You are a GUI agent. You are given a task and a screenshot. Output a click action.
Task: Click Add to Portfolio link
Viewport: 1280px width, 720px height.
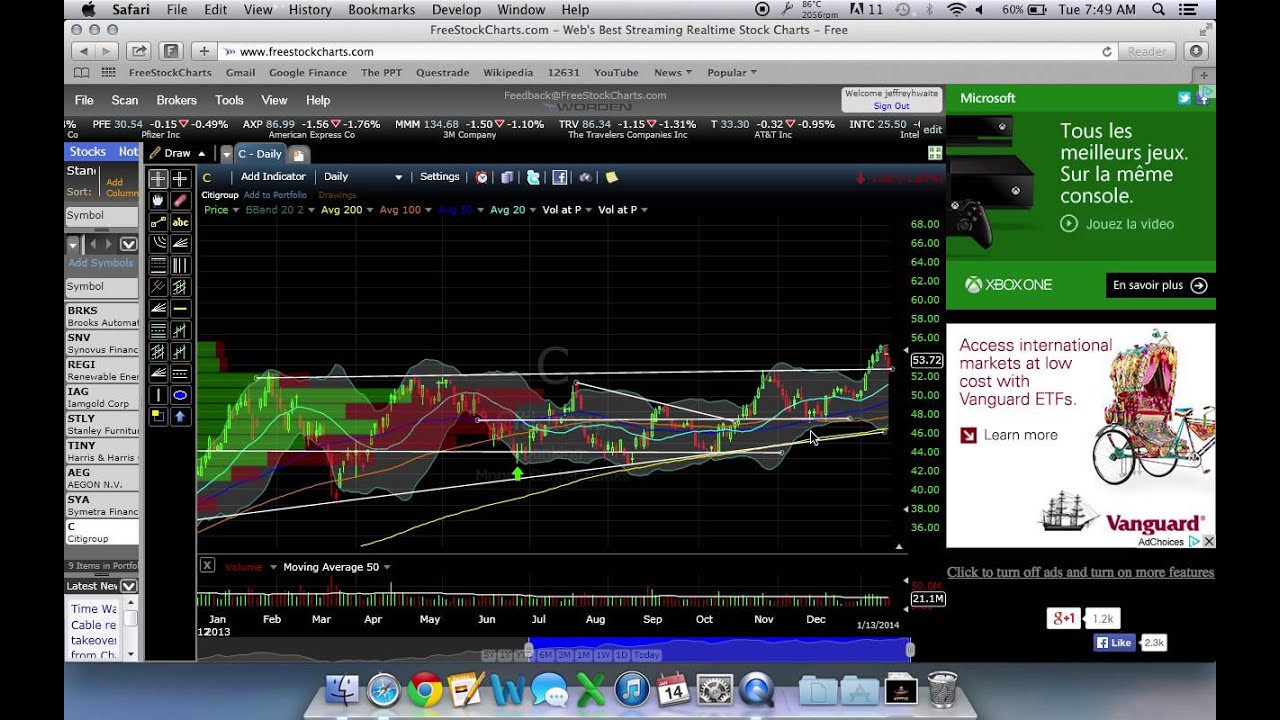tap(275, 195)
